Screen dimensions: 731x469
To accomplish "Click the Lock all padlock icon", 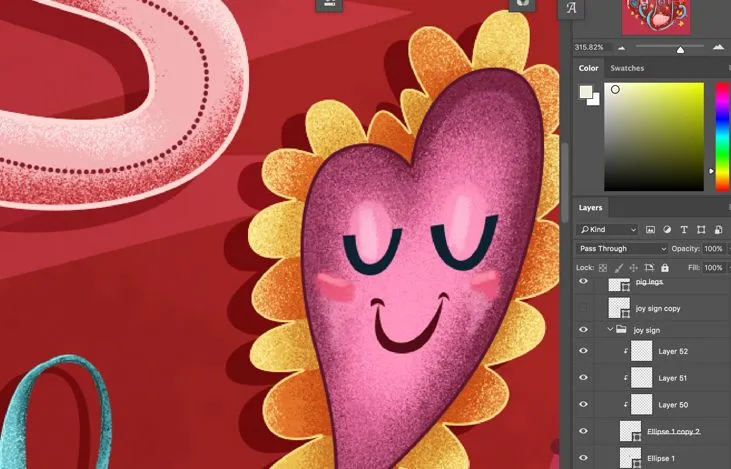I will coord(665,268).
